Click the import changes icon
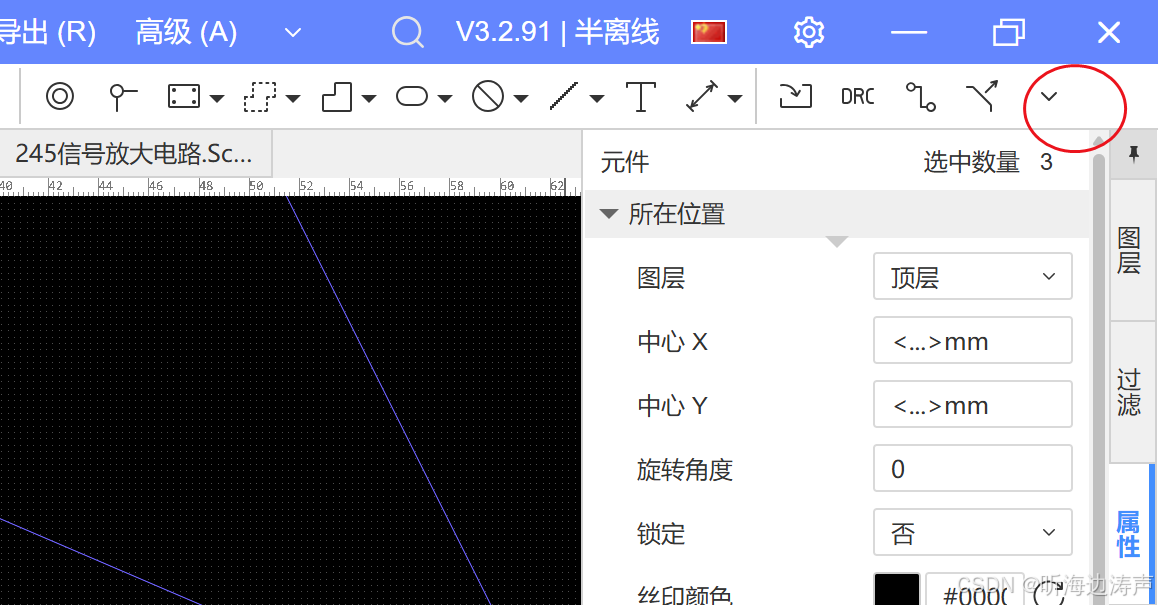This screenshot has height=605, width=1158. tap(795, 96)
